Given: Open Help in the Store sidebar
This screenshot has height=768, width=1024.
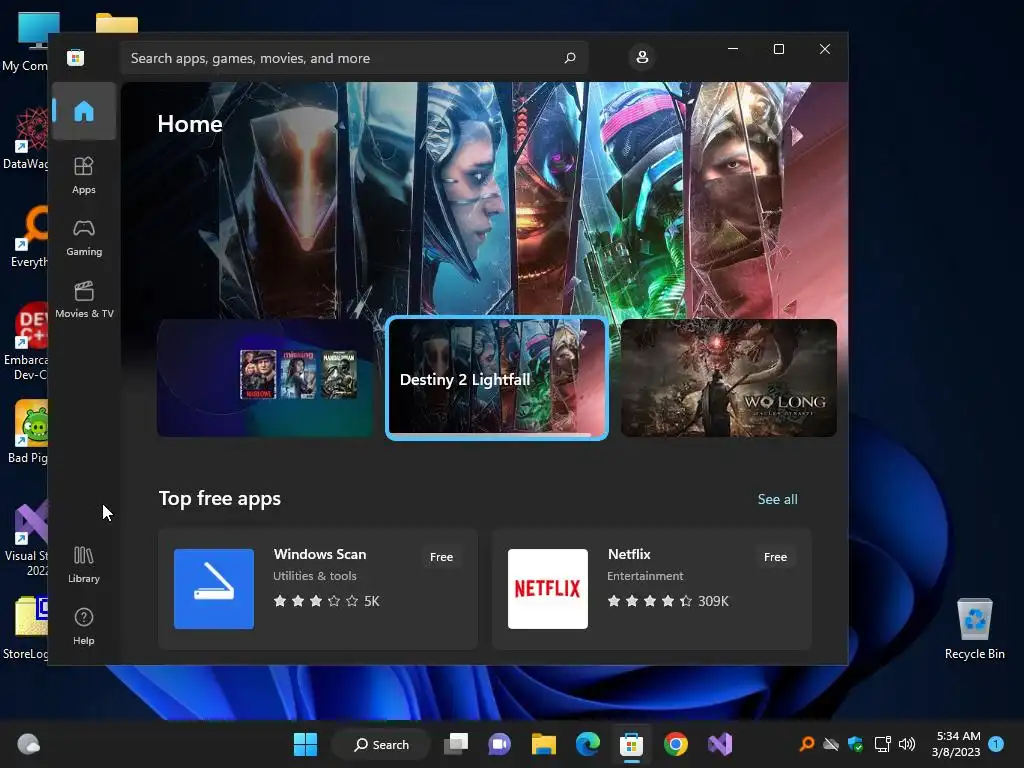Looking at the screenshot, I should click(x=84, y=626).
